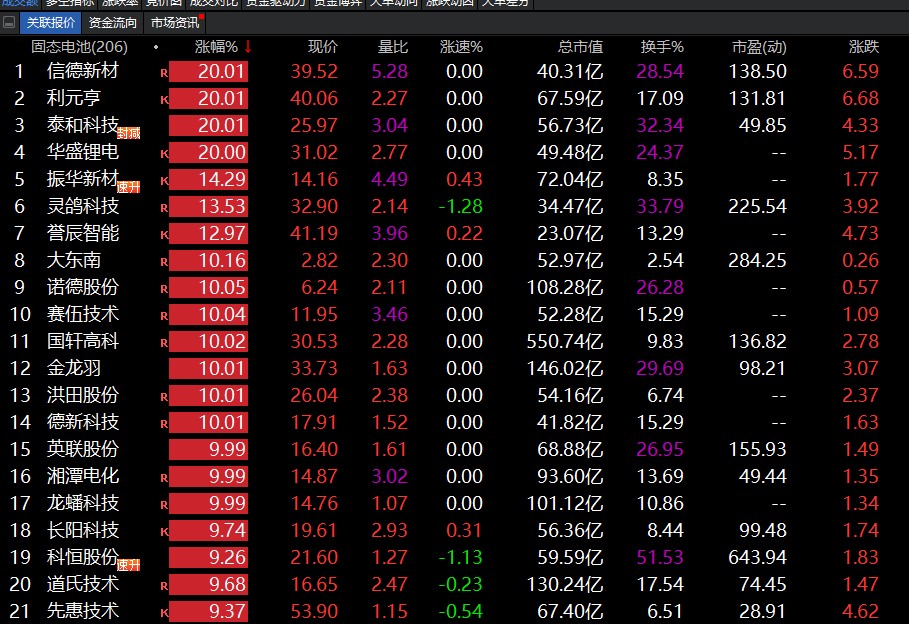Select the stock 誉辰智能

click(83, 233)
